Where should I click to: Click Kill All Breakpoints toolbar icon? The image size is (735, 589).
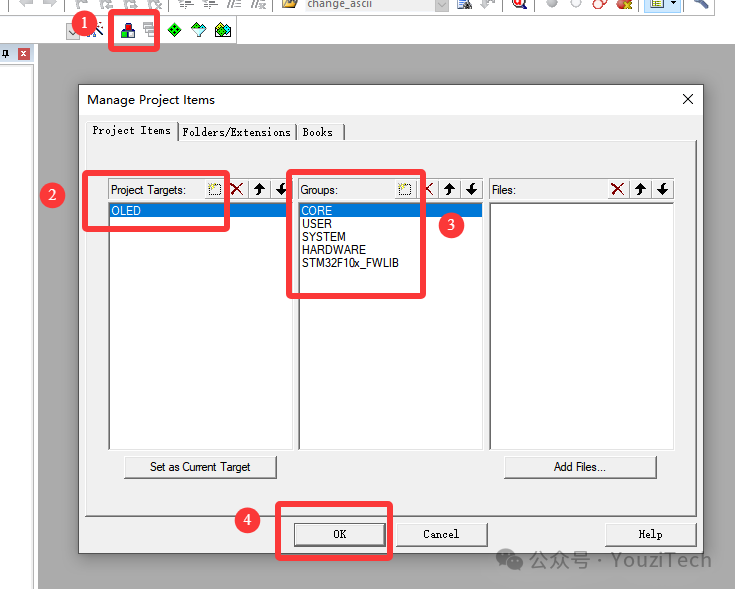pos(624,4)
